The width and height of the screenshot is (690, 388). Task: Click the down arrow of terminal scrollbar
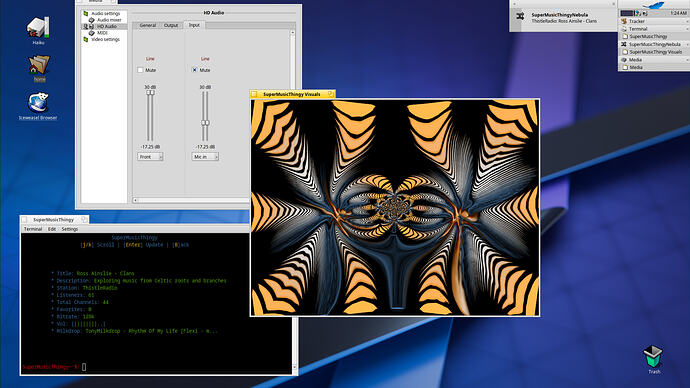tap(295, 367)
